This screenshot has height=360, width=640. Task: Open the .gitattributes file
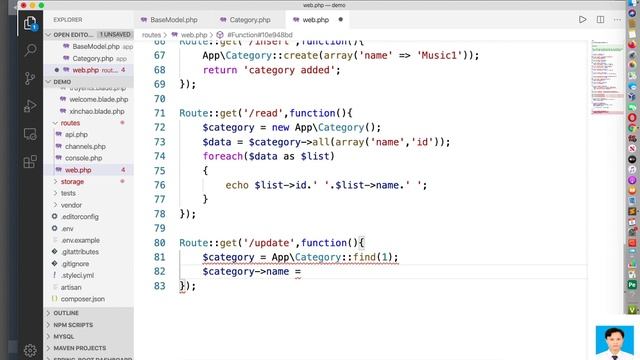click(89, 252)
